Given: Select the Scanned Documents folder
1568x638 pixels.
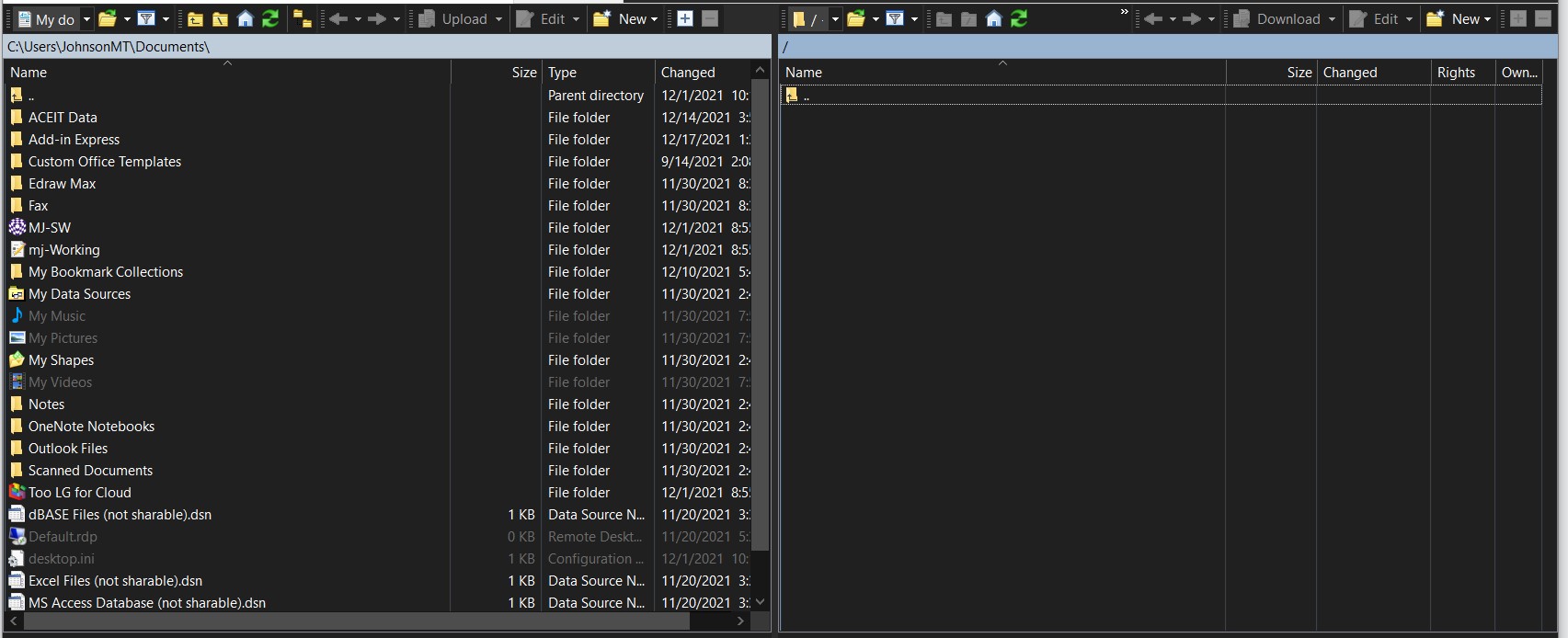Looking at the screenshot, I should (90, 471).
